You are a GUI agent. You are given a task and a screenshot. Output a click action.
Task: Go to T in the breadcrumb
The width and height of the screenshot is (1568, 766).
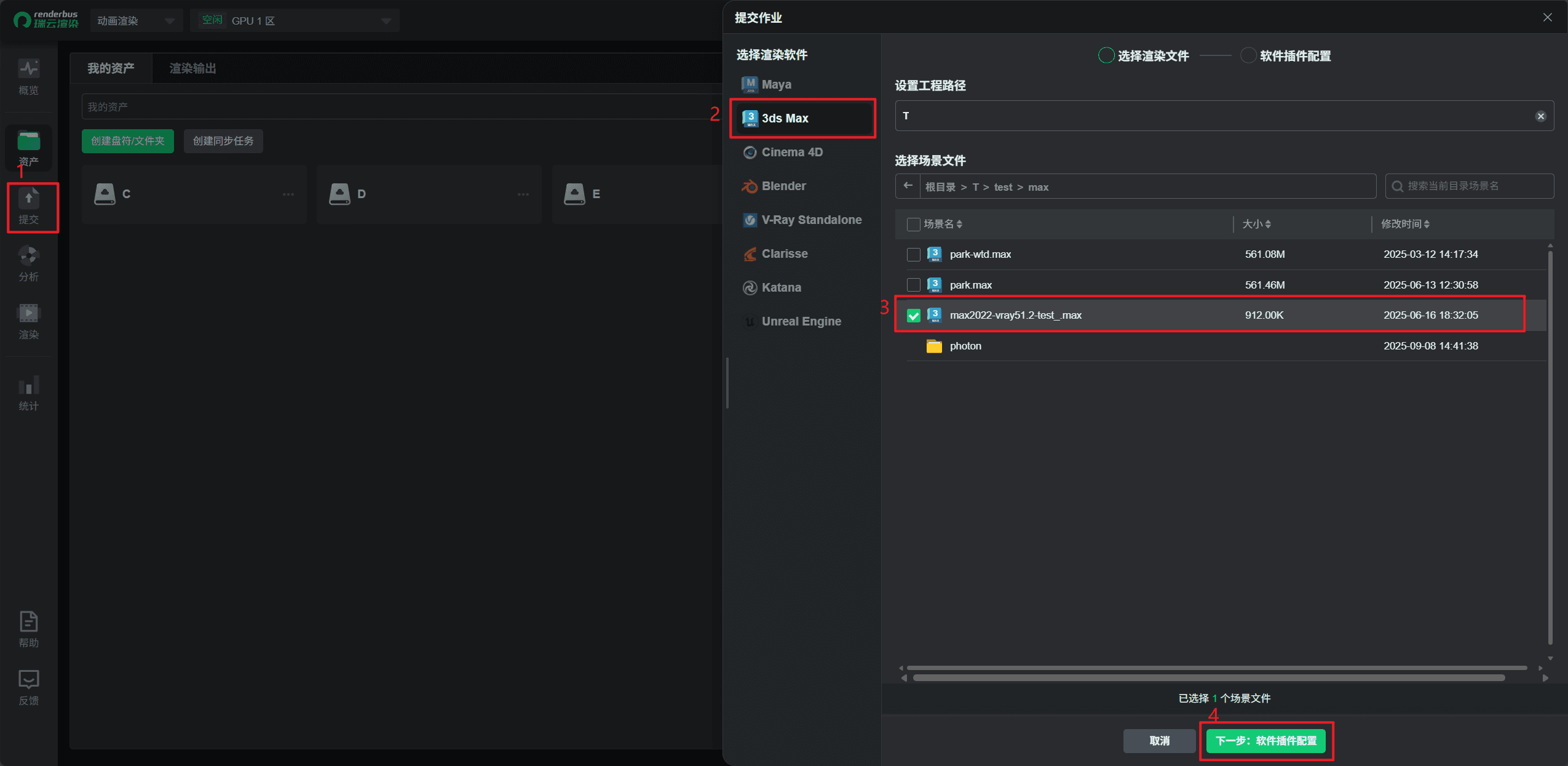click(975, 187)
